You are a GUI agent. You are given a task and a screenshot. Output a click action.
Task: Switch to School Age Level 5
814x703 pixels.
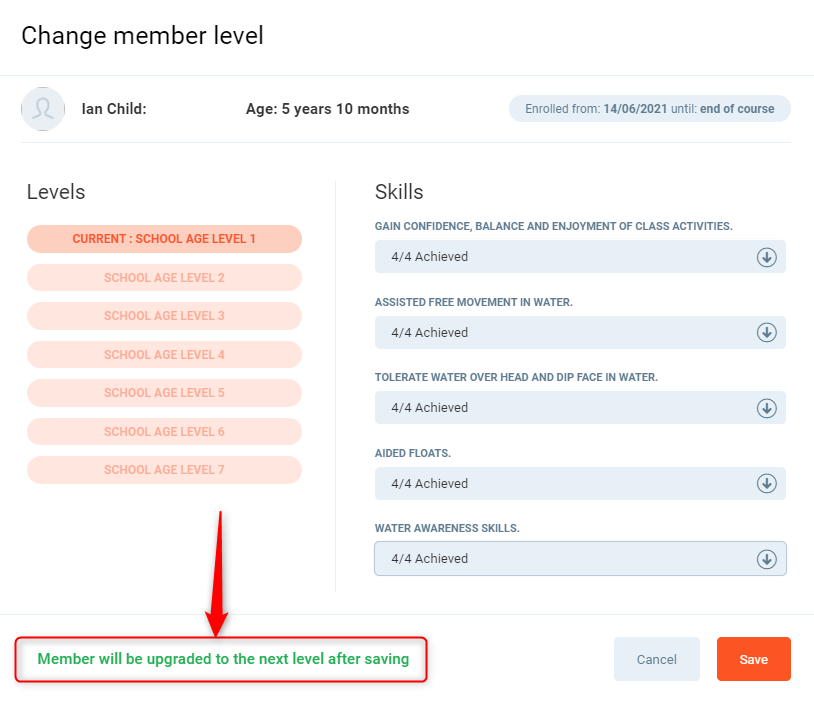click(x=164, y=393)
